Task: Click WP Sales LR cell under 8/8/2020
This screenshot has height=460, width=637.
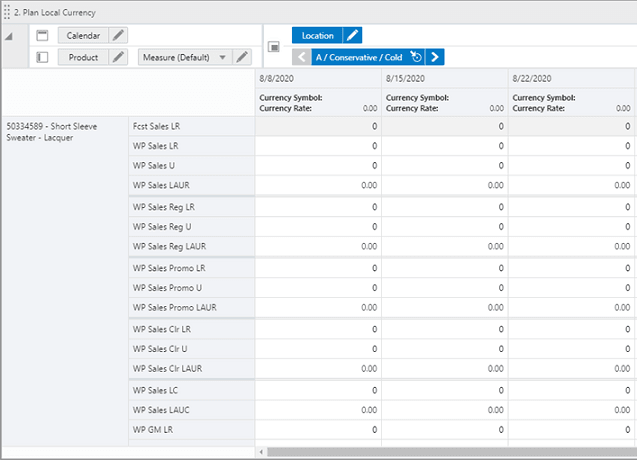Action: (318, 146)
